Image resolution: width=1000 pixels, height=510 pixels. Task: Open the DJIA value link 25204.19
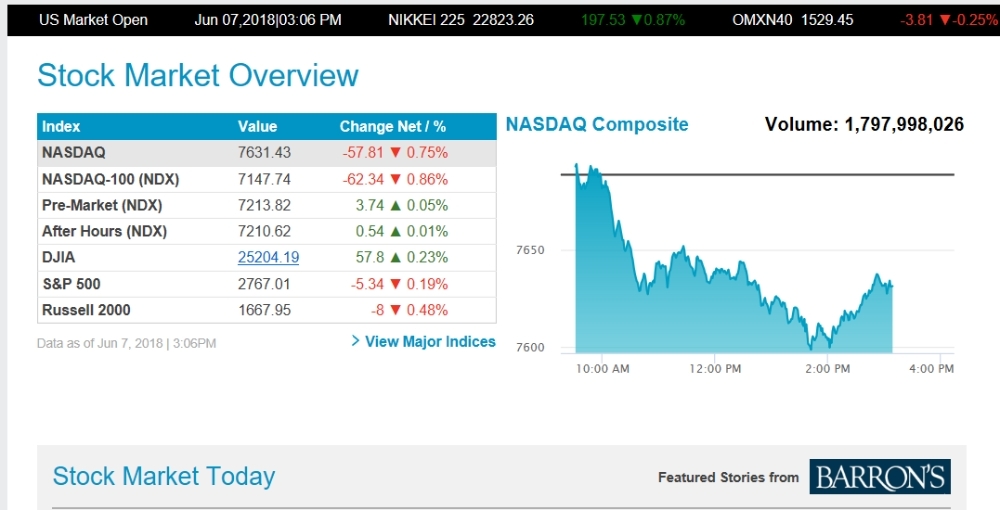(268, 257)
